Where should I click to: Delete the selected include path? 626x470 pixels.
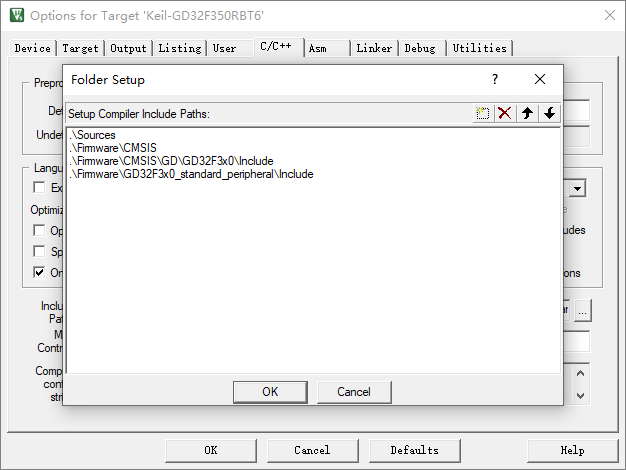(505, 113)
